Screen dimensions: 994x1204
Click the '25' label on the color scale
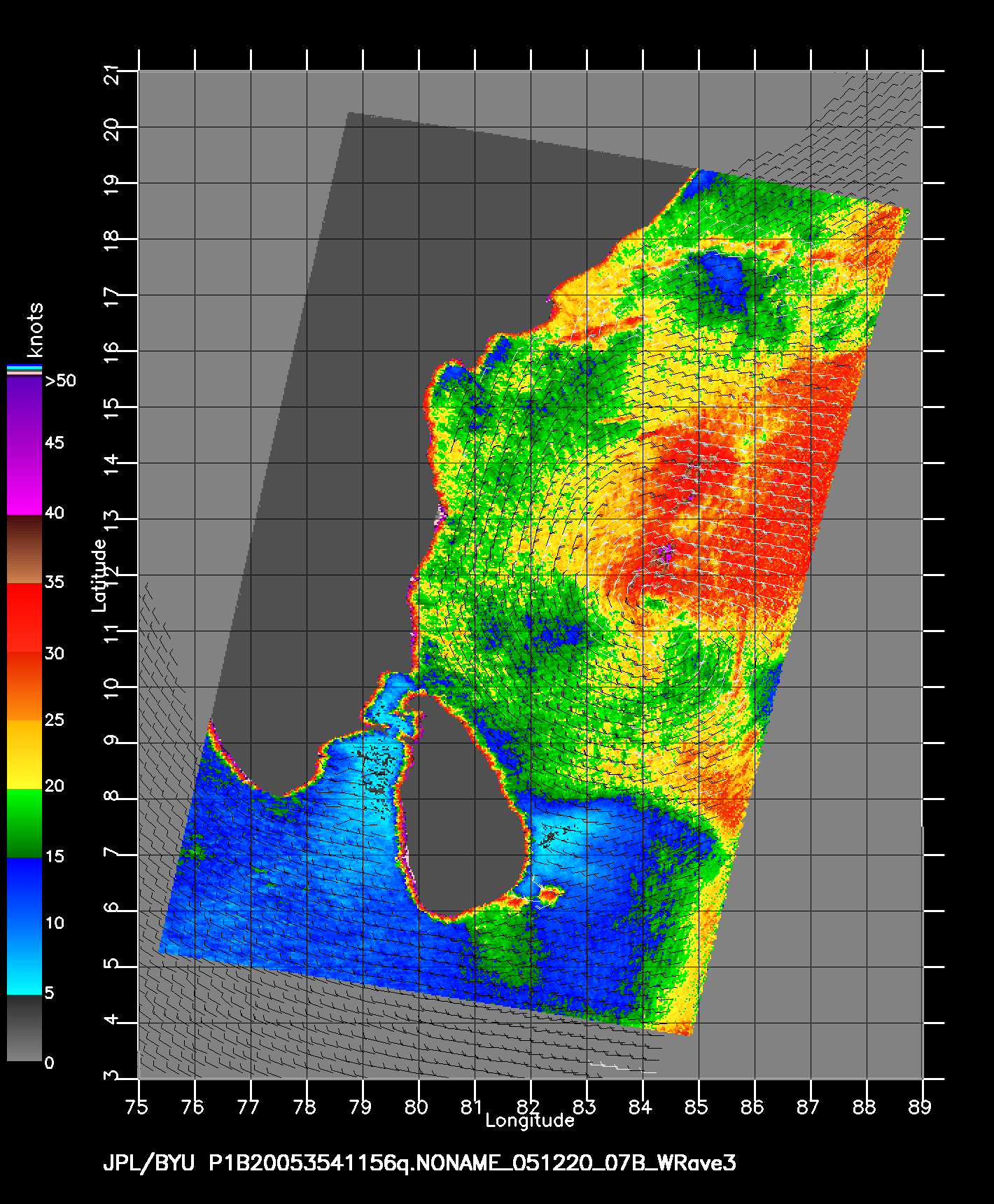click(x=55, y=720)
